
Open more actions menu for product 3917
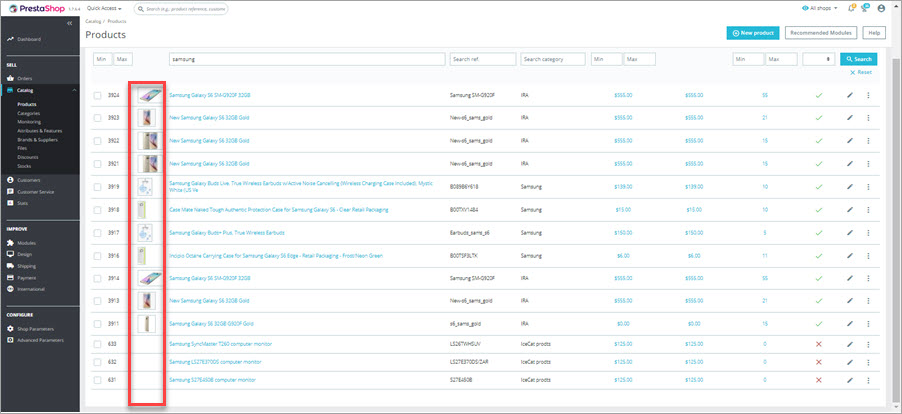coord(868,233)
